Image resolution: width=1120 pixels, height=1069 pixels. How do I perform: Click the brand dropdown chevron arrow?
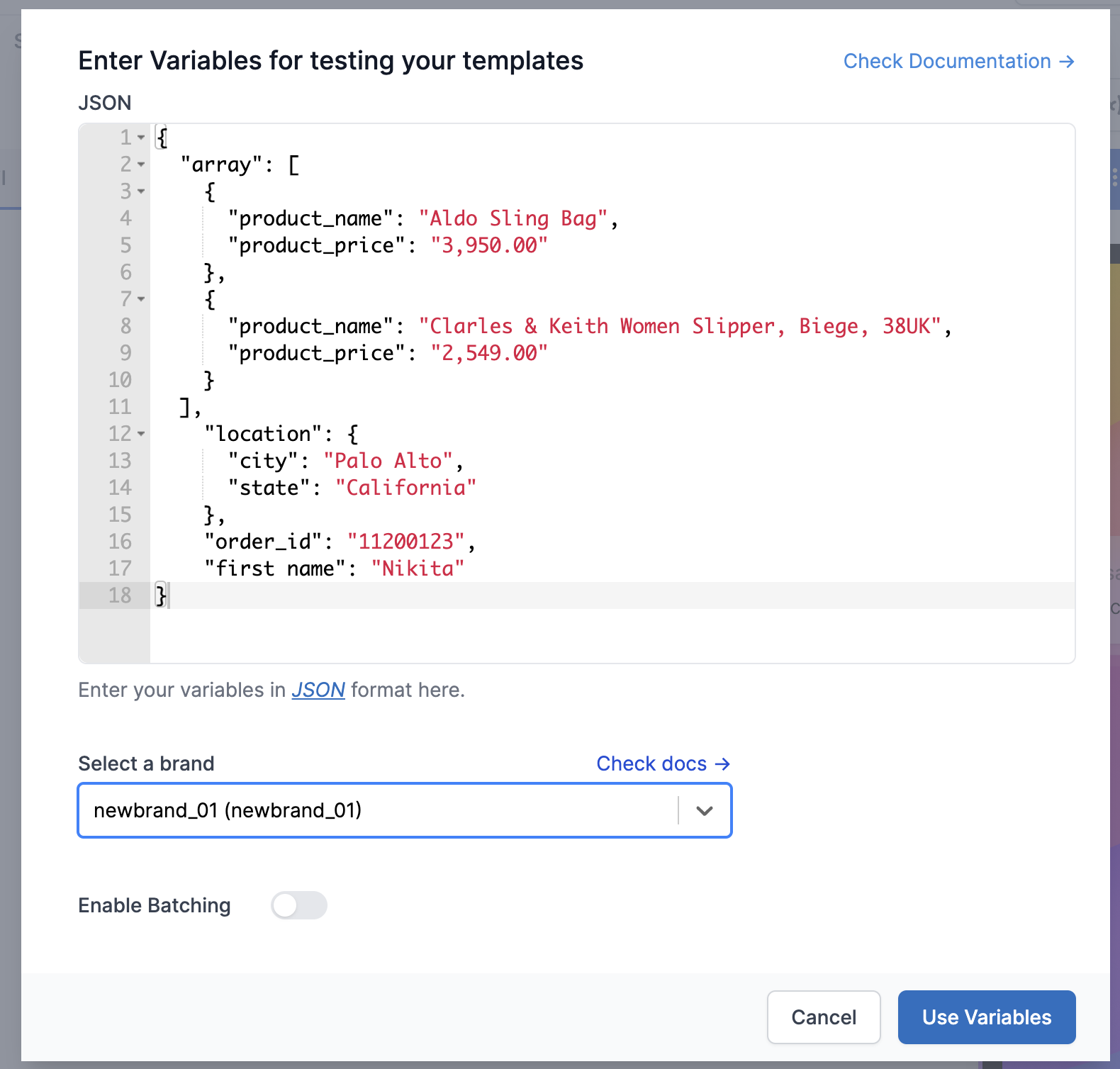point(704,810)
